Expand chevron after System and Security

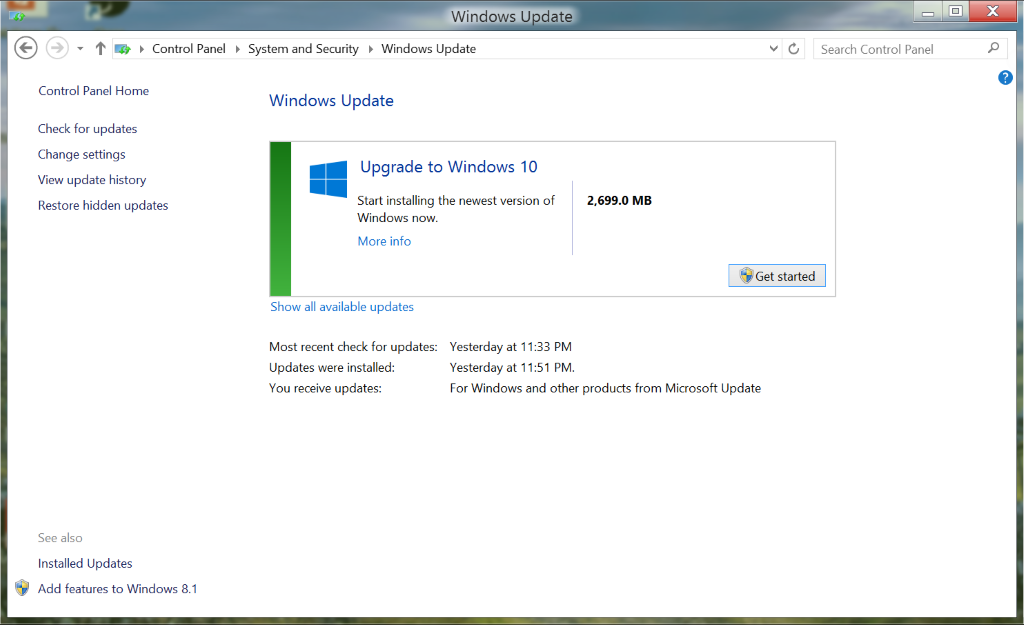pyautogui.click(x=370, y=49)
